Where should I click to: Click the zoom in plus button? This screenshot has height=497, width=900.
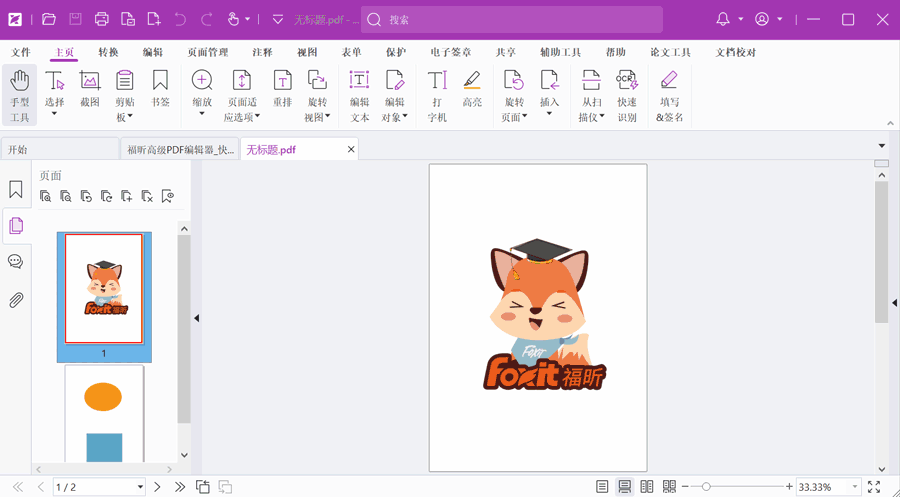tap(790, 487)
